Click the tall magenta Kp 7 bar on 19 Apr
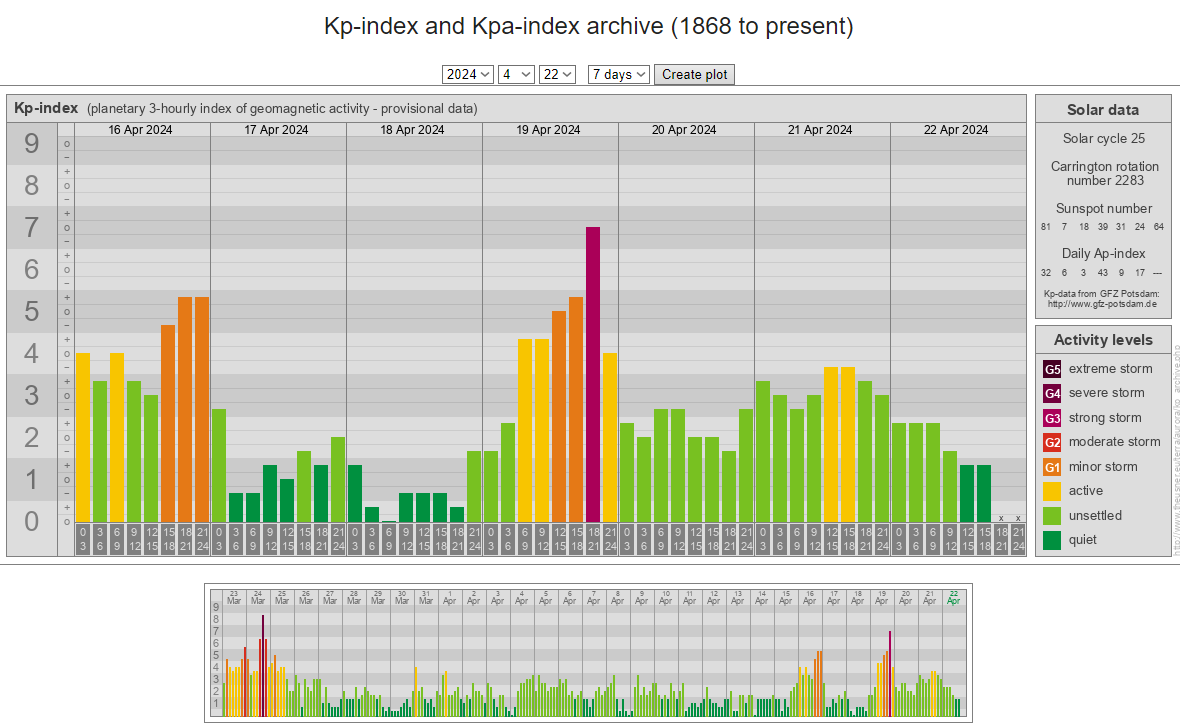 (x=593, y=374)
